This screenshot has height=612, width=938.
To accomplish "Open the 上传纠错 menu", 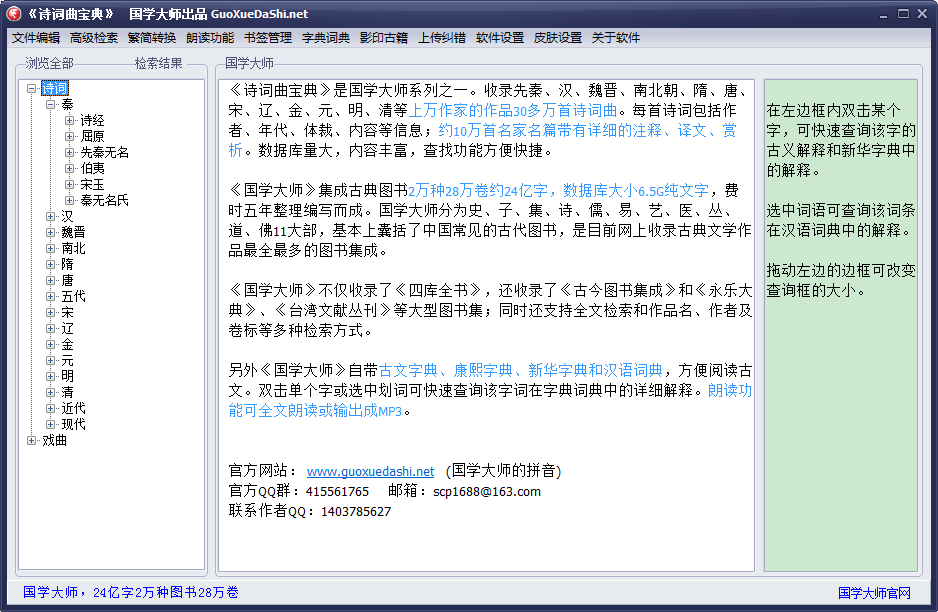I will tap(442, 38).
